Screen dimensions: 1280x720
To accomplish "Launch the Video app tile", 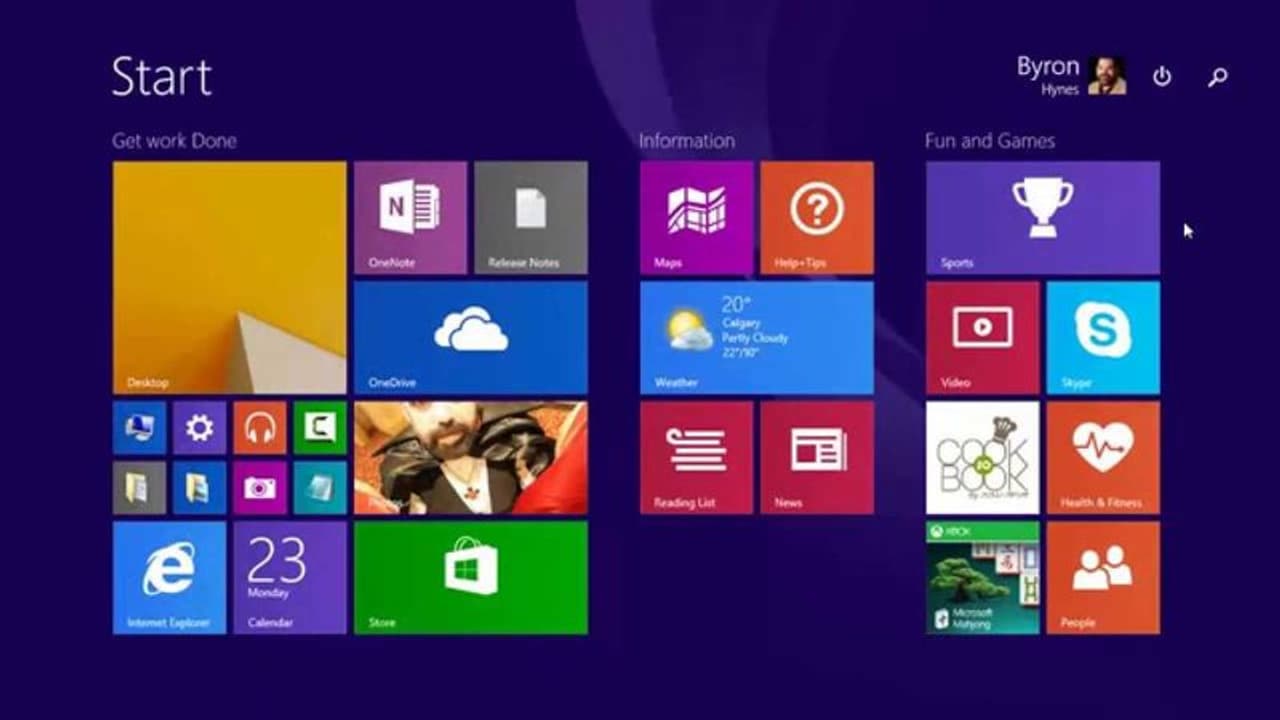I will pyautogui.click(x=982, y=337).
